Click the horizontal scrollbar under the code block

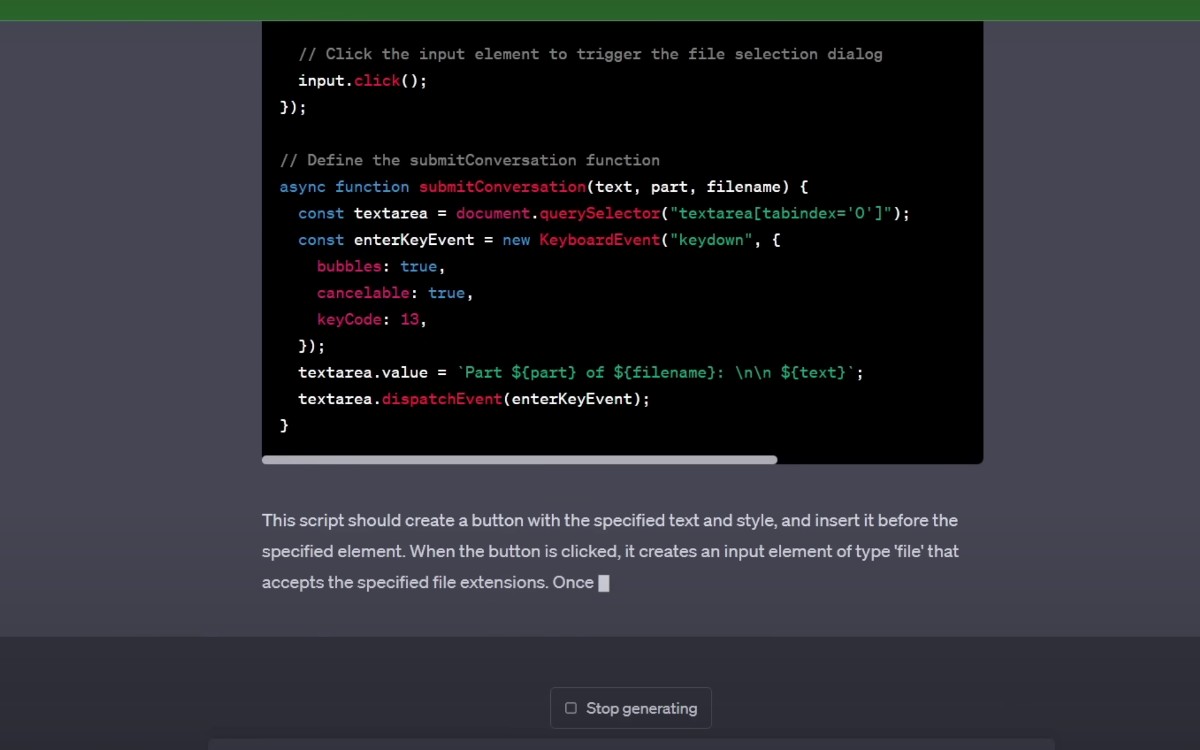(520, 460)
